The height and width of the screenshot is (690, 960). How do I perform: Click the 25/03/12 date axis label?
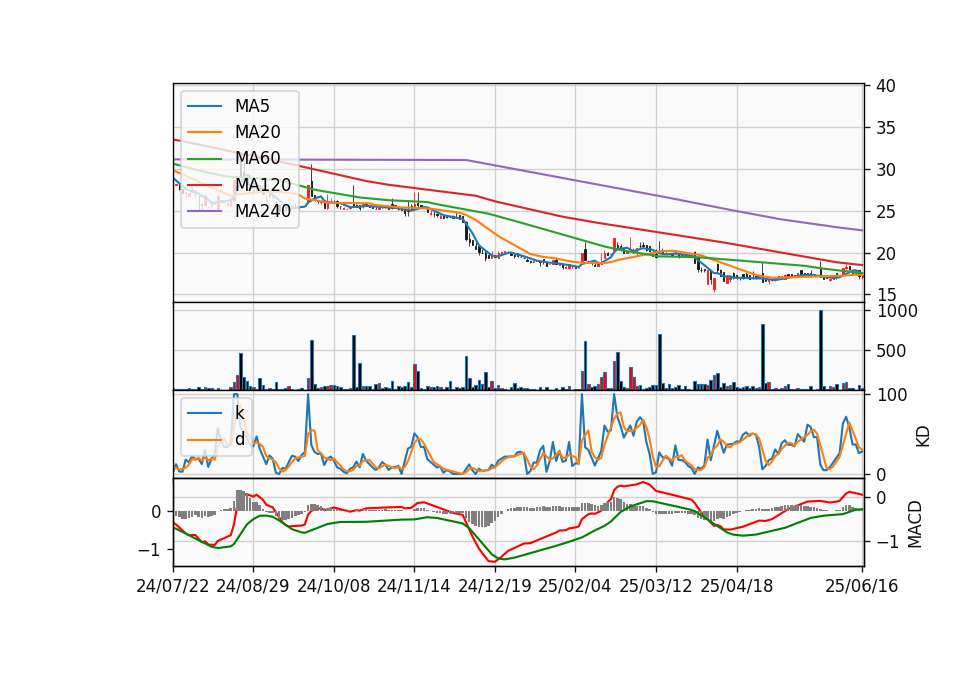[x=656, y=586]
